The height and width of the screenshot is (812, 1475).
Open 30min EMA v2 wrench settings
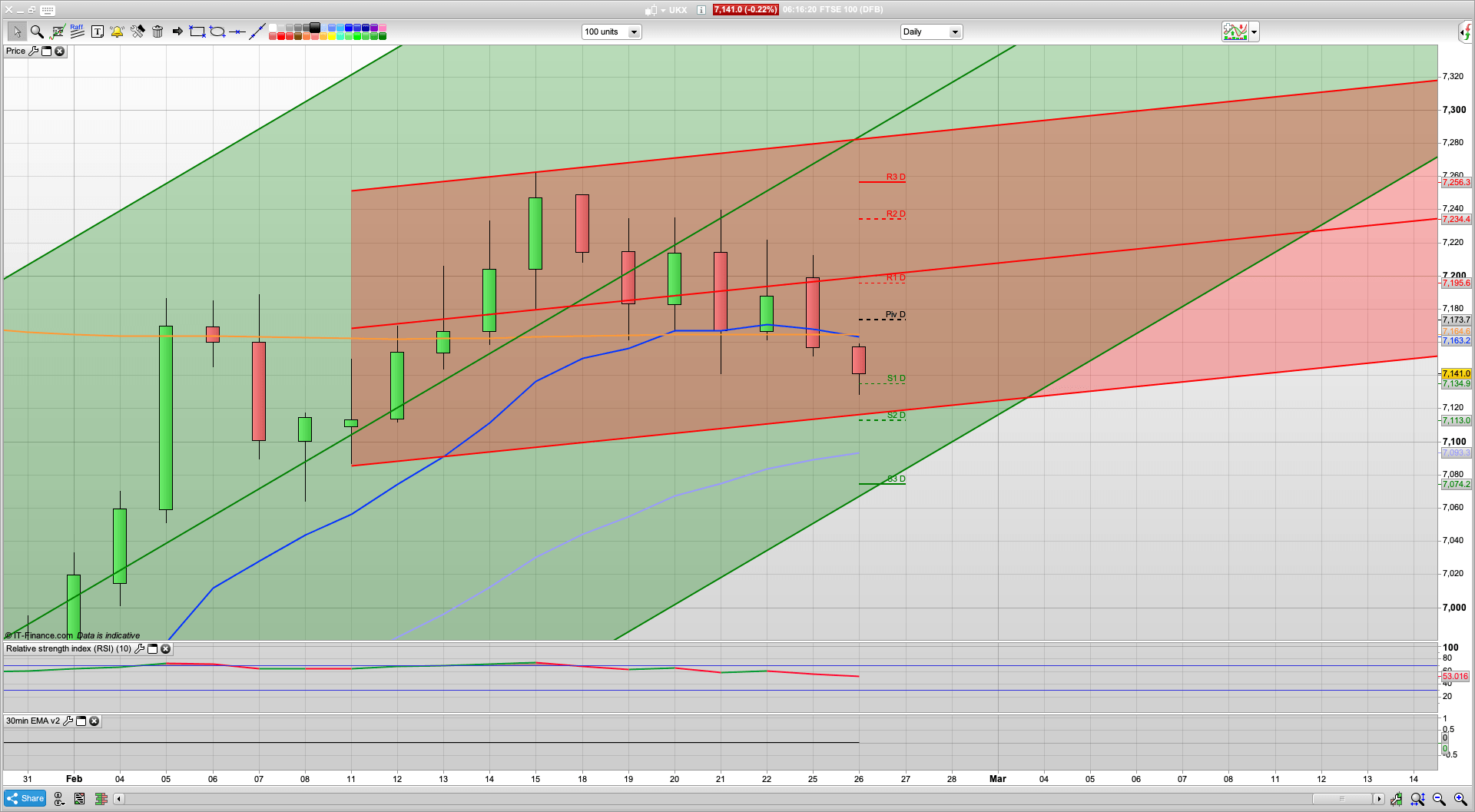click(68, 721)
